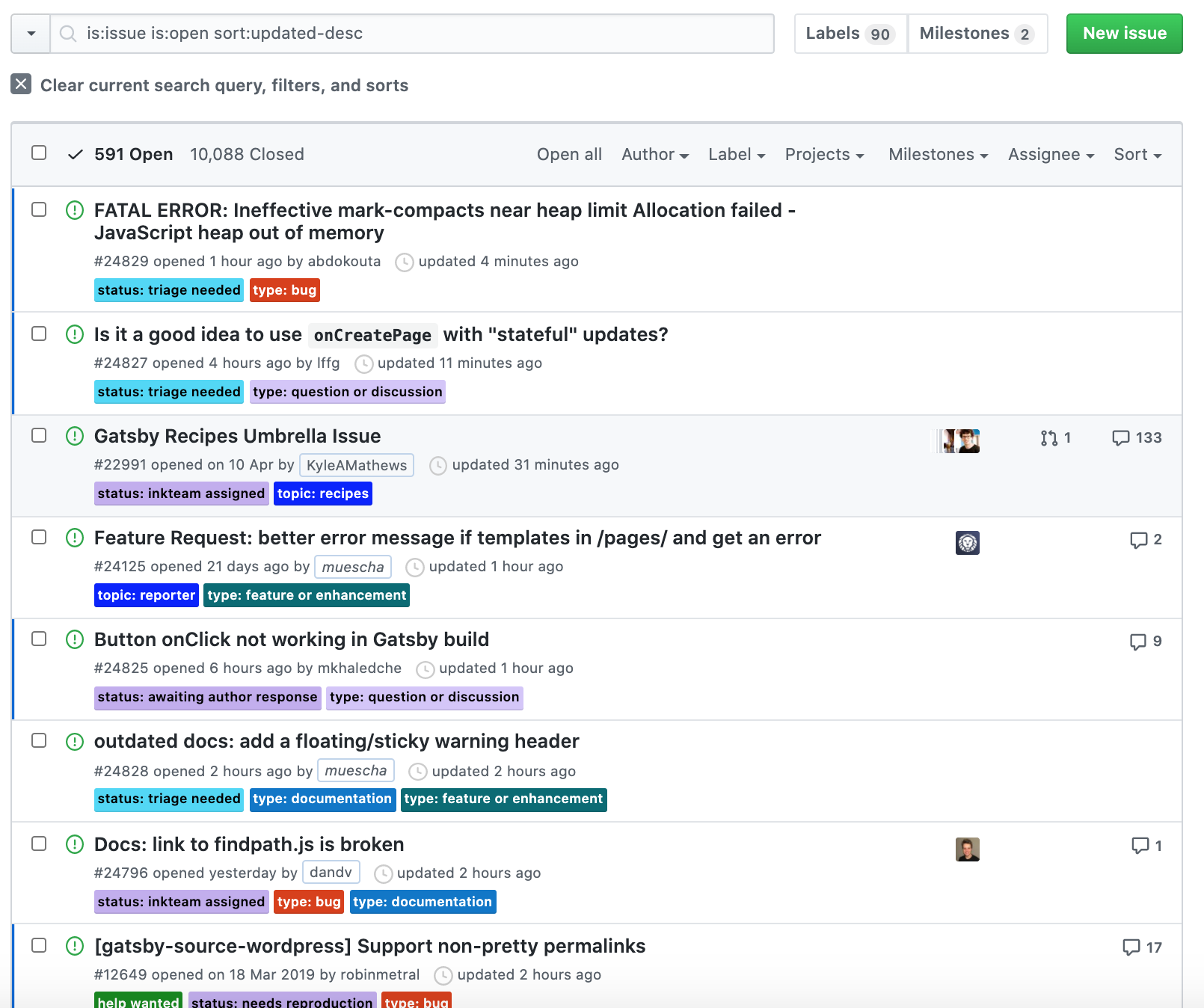Check the gatsby-source-wordpress issue checkbox

click(x=39, y=945)
